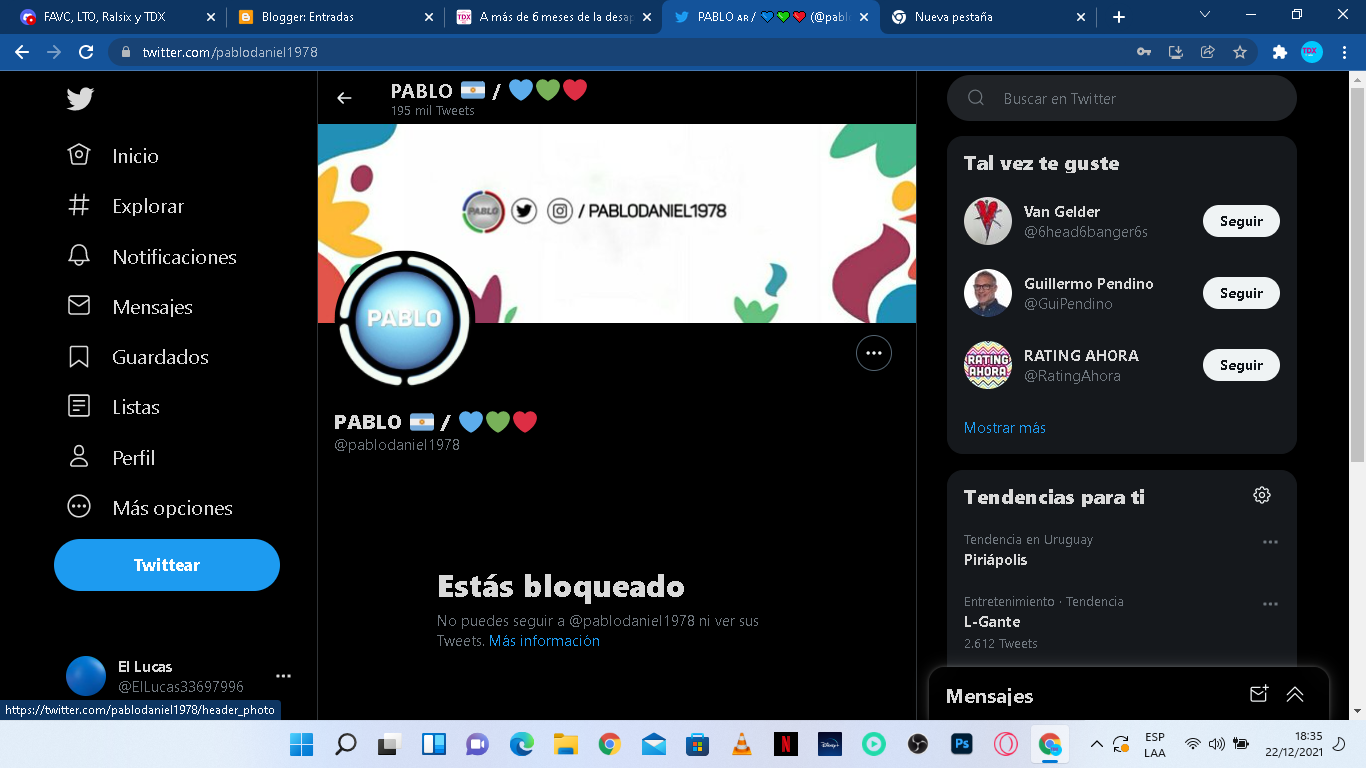Open Netflix from the Windows taskbar
Screen dimensions: 1366x768
click(x=785, y=744)
